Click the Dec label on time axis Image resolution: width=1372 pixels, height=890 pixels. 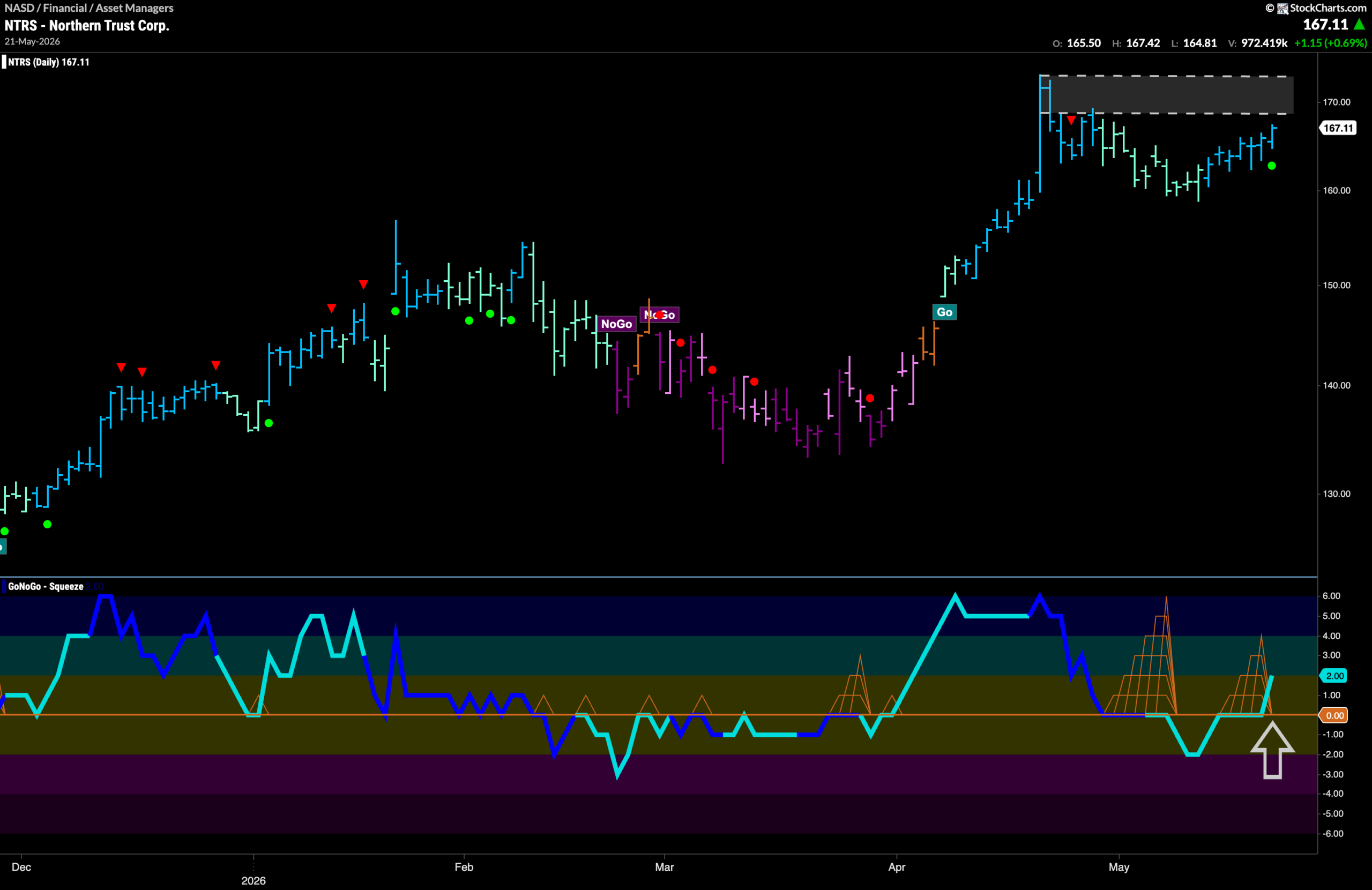tap(21, 867)
